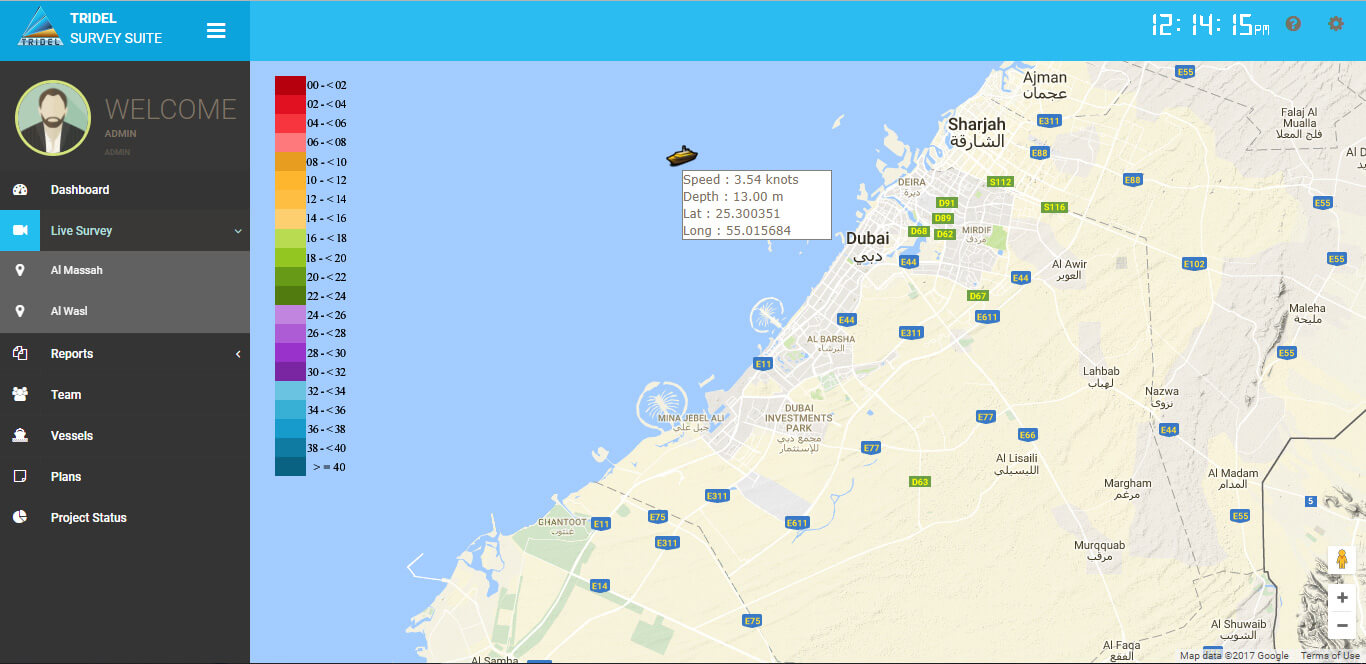Click the Team people icon
This screenshot has height=664, width=1366.
[x=20, y=395]
